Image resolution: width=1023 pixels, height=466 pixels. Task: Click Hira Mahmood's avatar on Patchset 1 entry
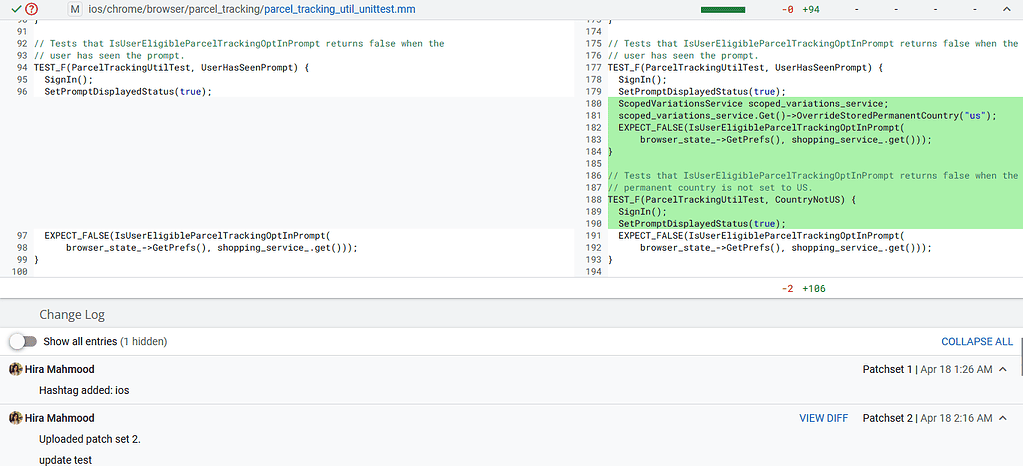pos(15,369)
